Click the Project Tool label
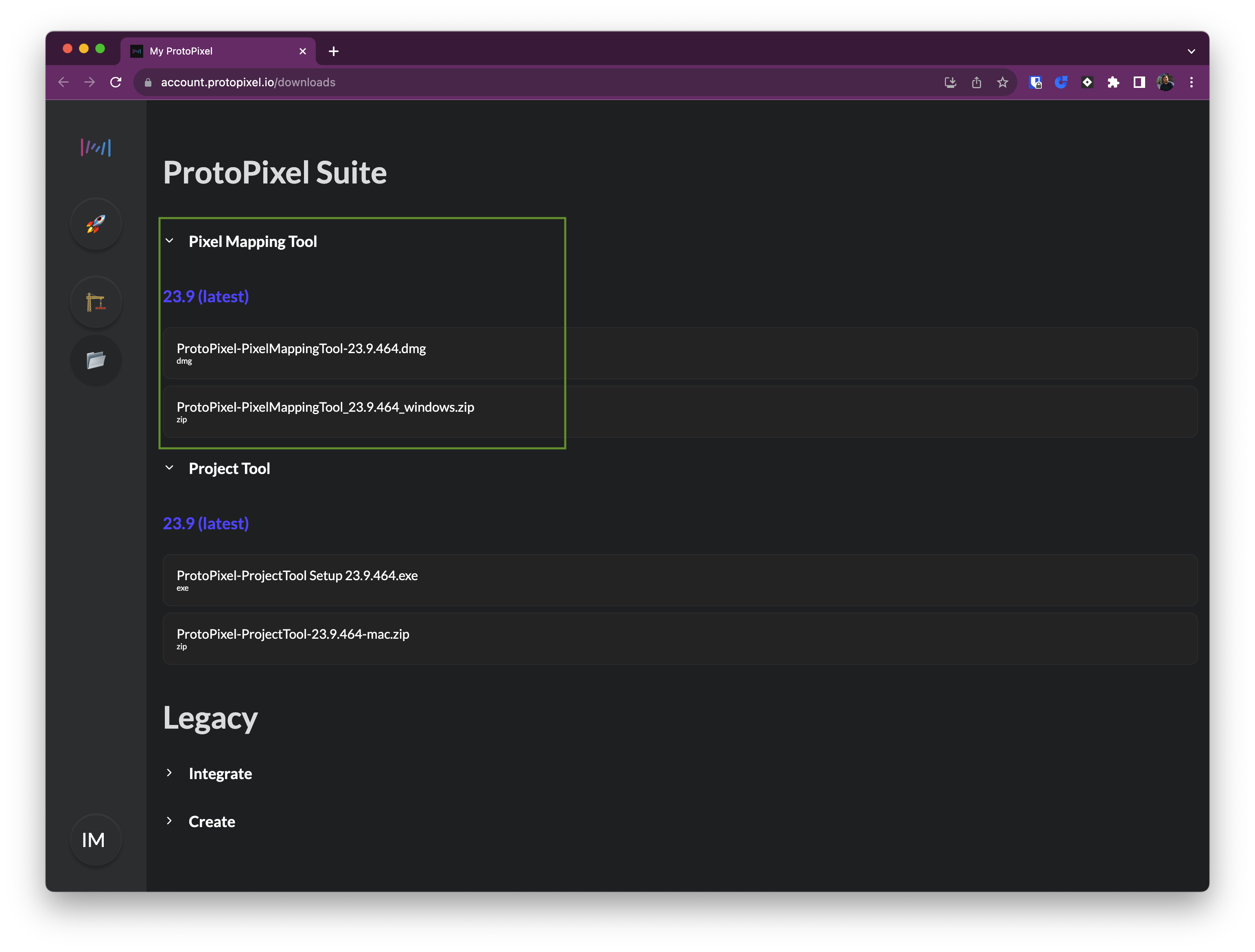Image resolution: width=1255 pixels, height=952 pixels. point(229,469)
